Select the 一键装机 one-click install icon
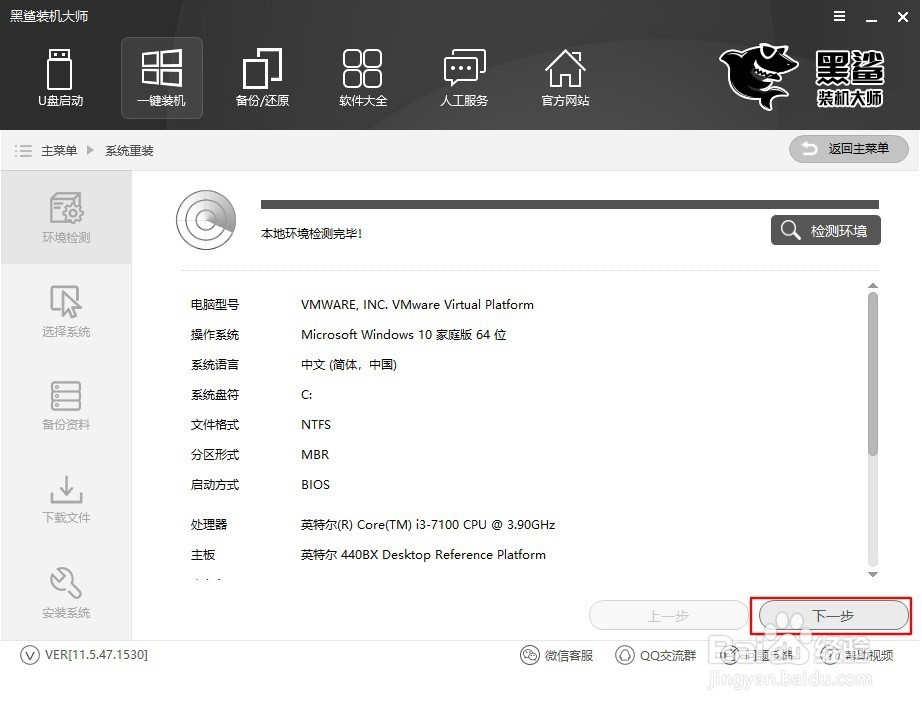Viewport: 922px width, 710px height. point(161,78)
